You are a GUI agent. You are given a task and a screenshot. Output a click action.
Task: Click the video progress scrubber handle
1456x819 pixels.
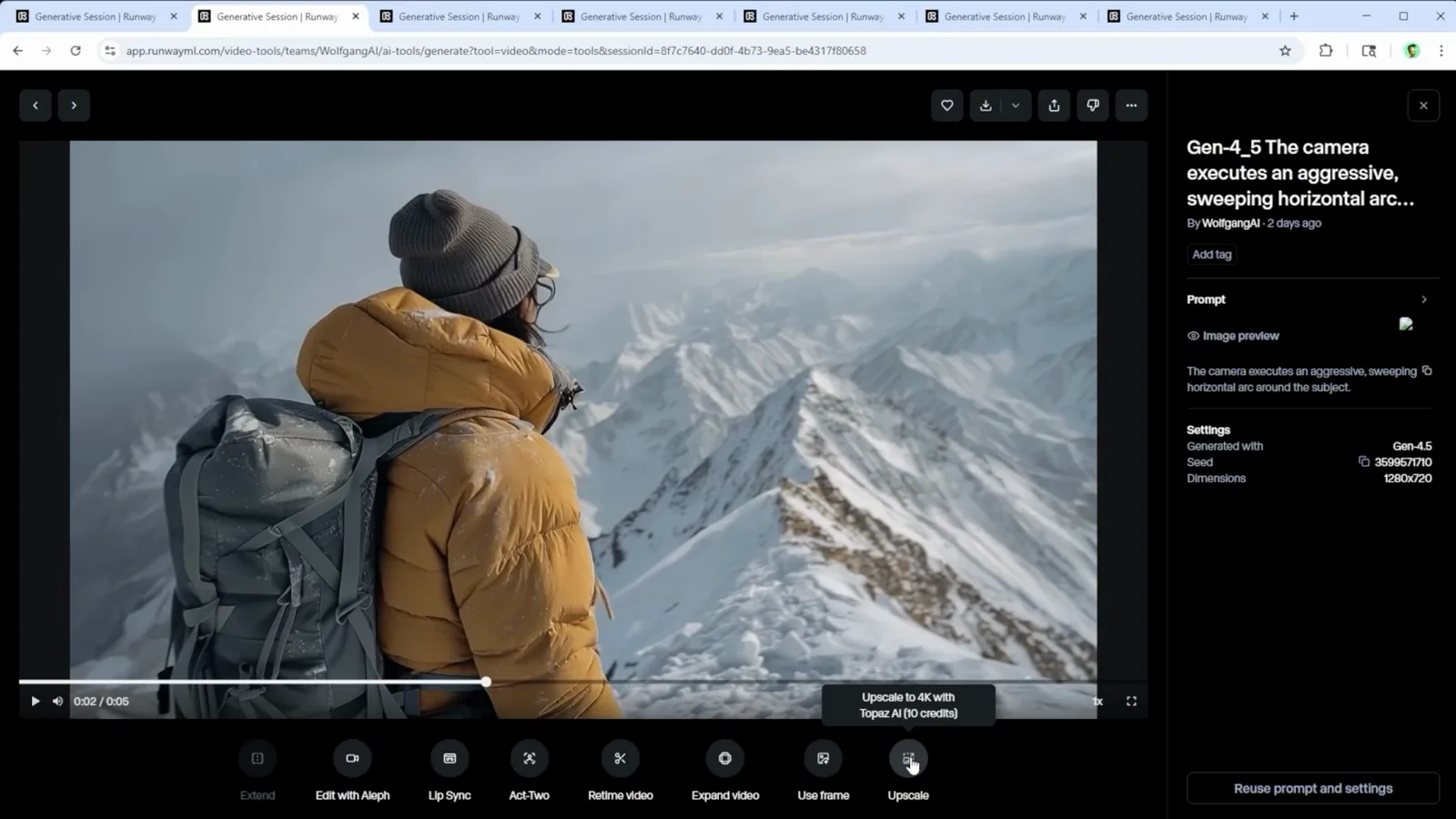point(486,682)
